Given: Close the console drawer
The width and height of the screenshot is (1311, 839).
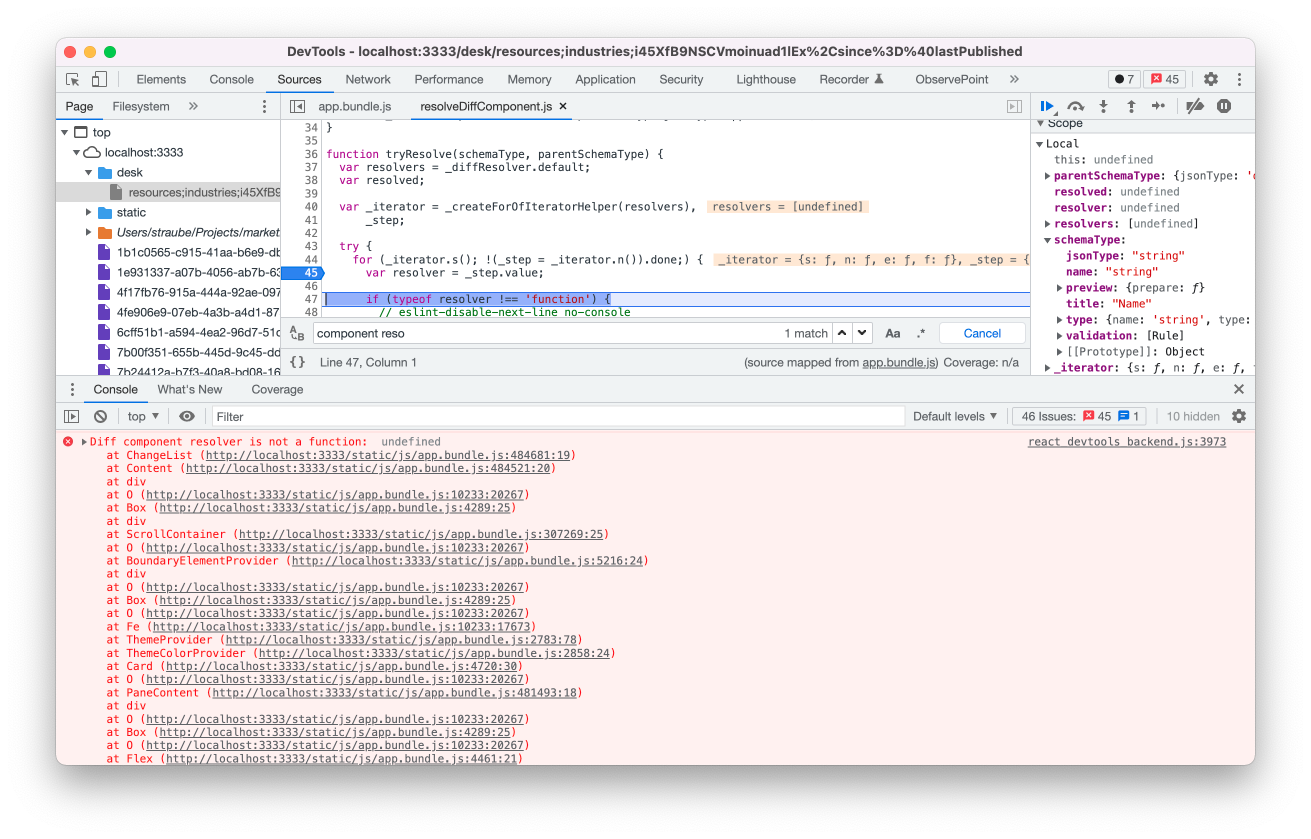Looking at the screenshot, I should [1239, 389].
